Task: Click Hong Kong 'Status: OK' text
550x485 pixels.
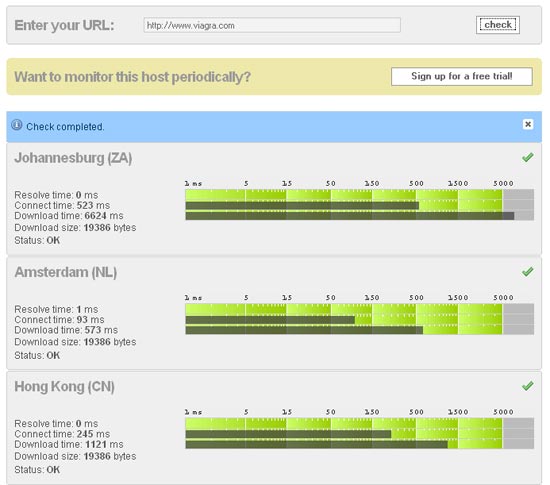Action: click(37, 470)
